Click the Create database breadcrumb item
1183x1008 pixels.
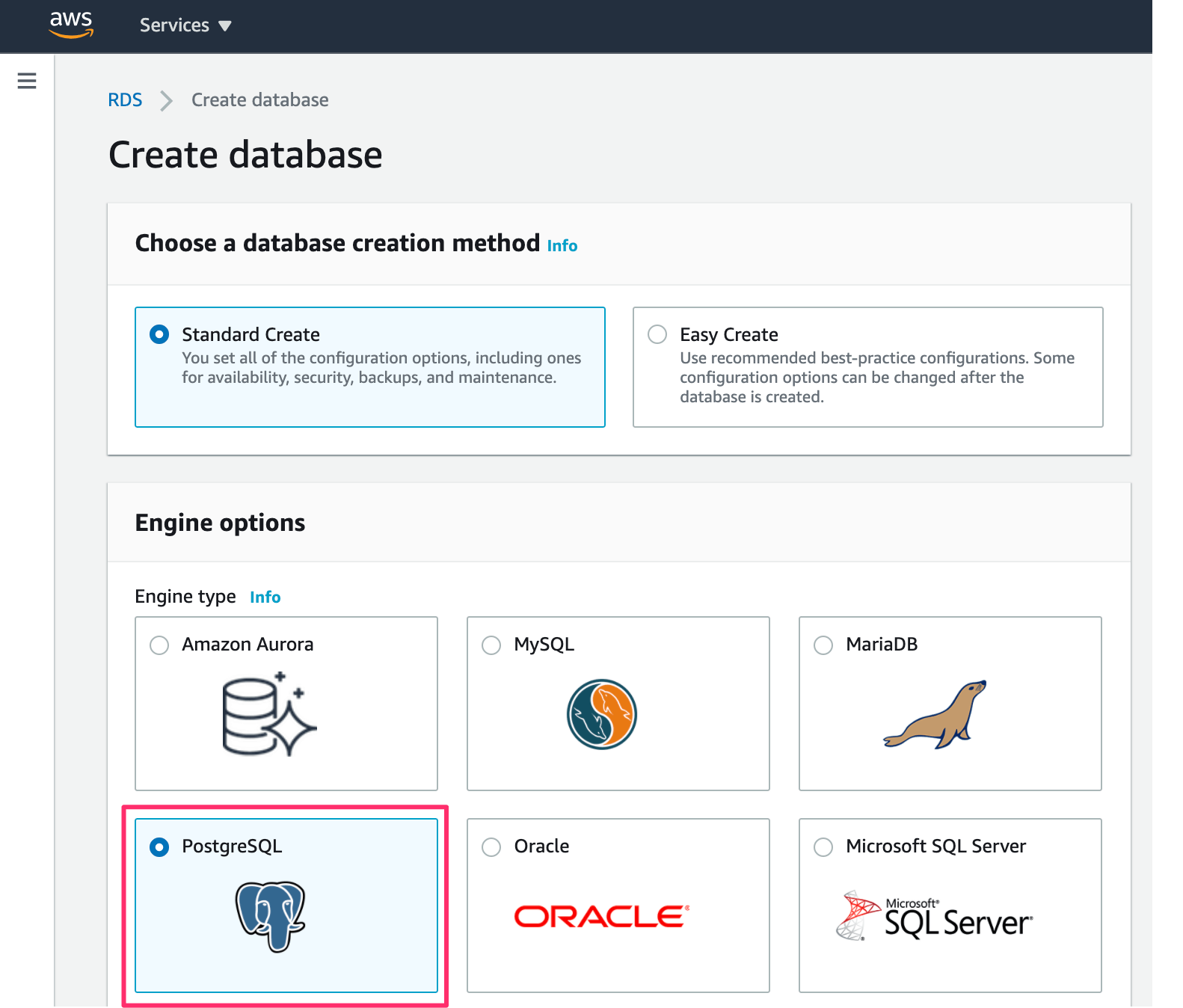(x=259, y=100)
